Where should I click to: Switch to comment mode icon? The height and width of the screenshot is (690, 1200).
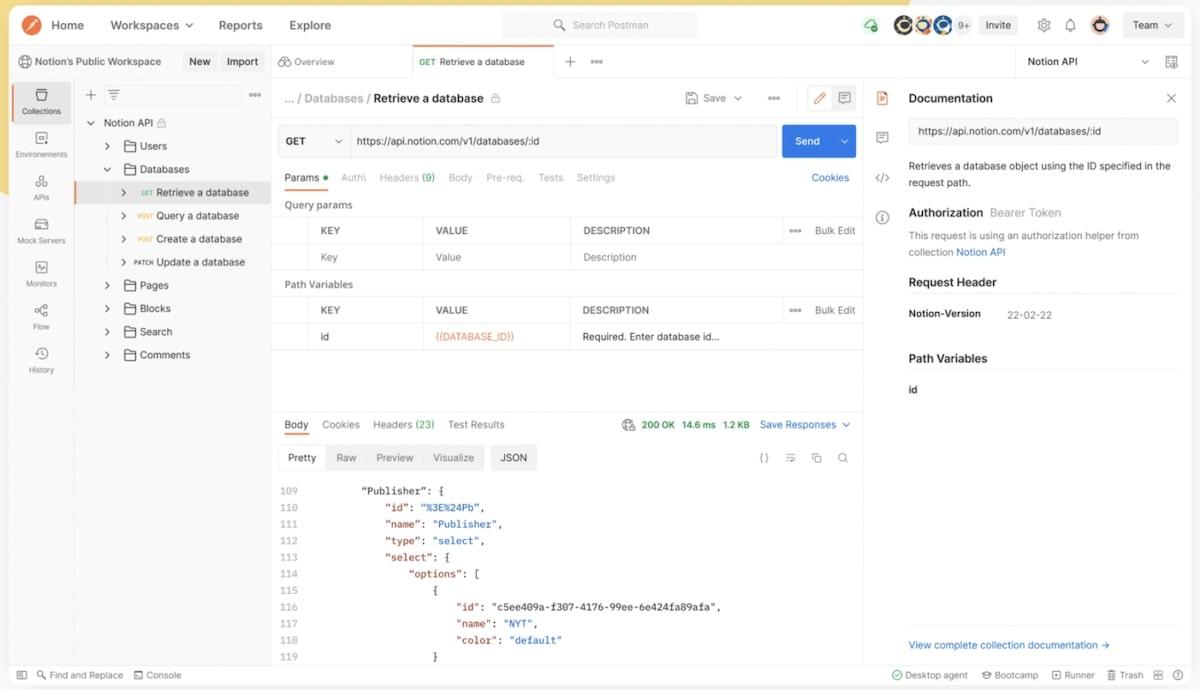[845, 98]
